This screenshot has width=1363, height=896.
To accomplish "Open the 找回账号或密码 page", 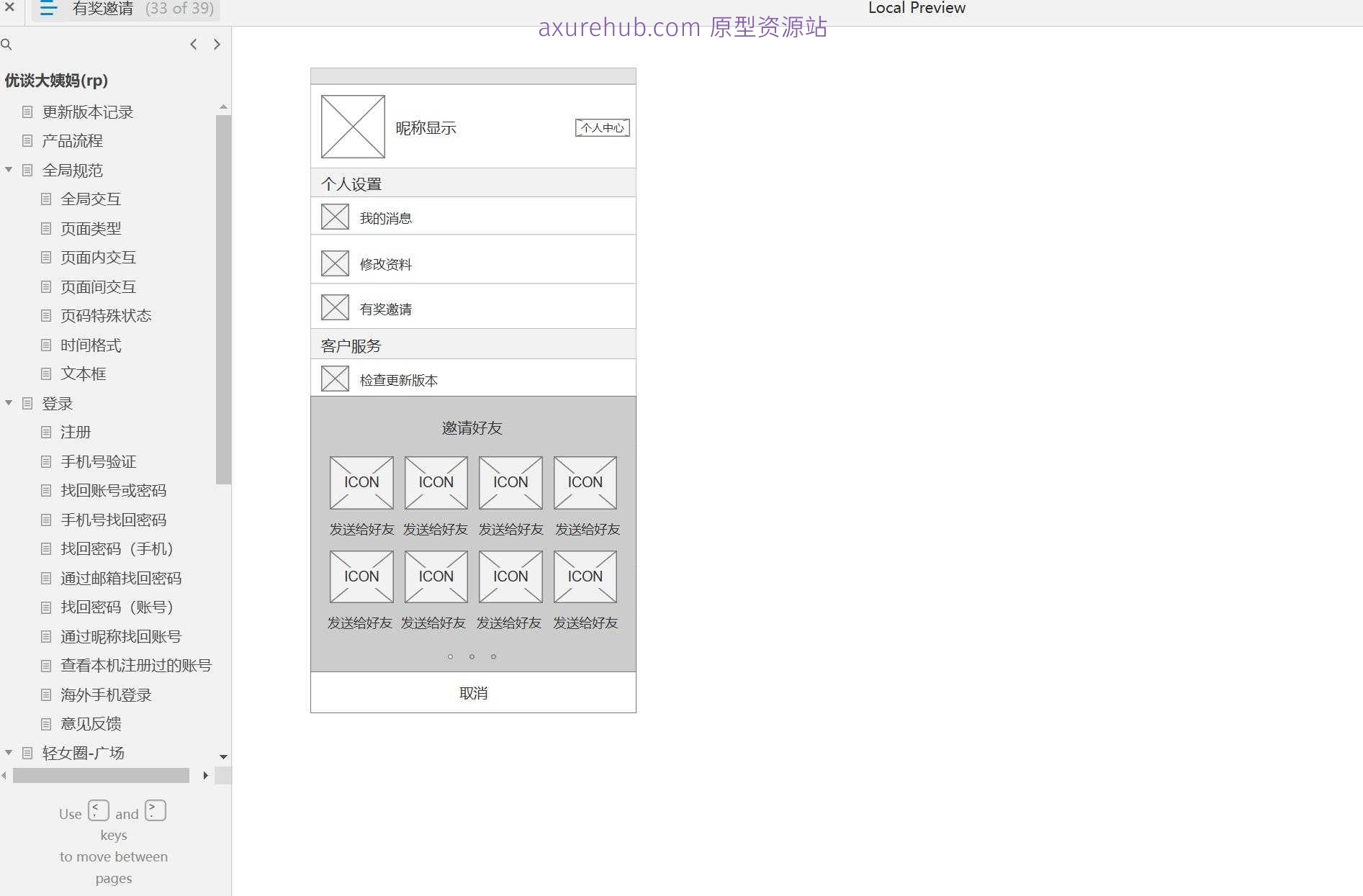I will [x=113, y=491].
